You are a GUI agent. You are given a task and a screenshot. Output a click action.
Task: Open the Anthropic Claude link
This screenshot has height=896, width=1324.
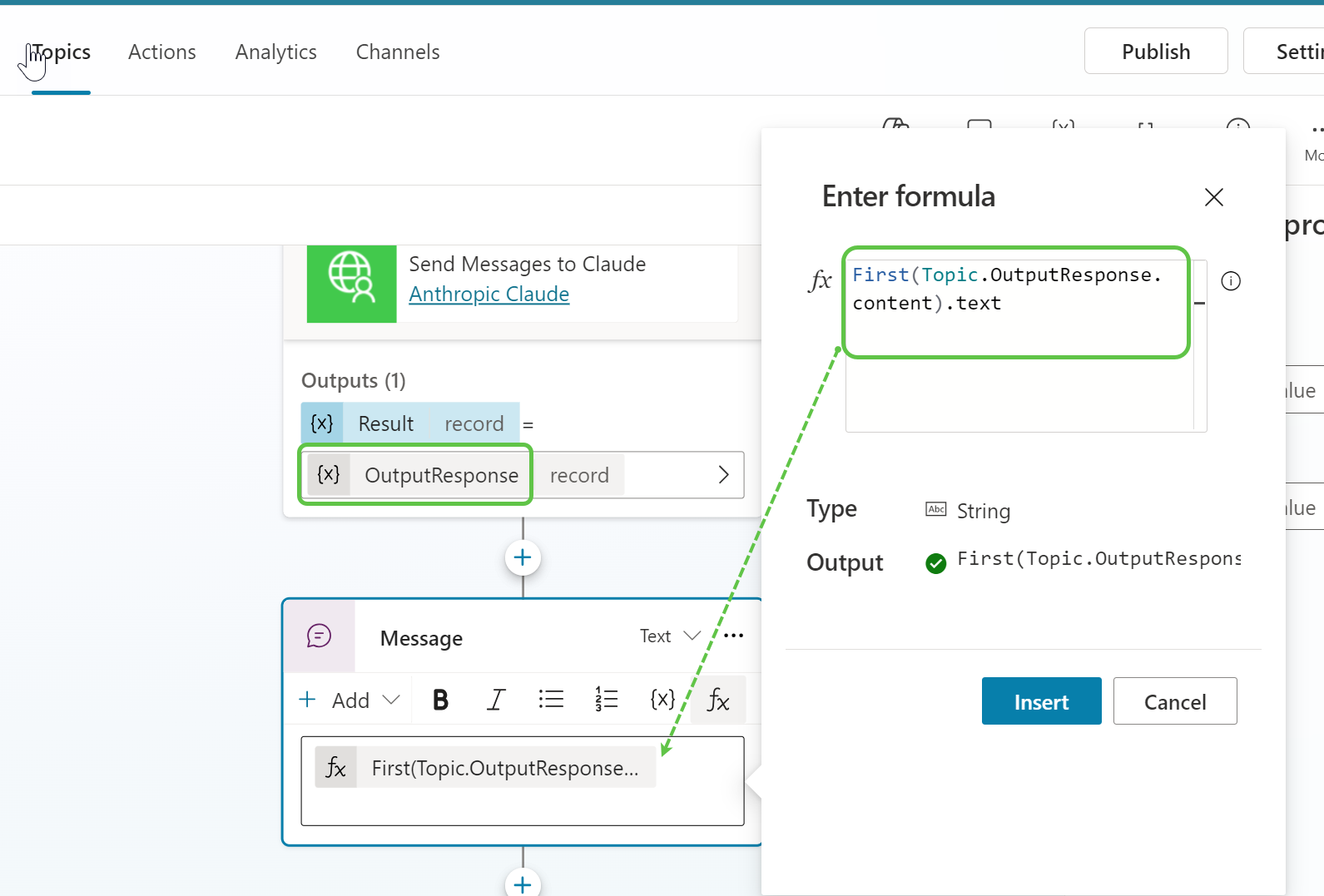coord(489,295)
